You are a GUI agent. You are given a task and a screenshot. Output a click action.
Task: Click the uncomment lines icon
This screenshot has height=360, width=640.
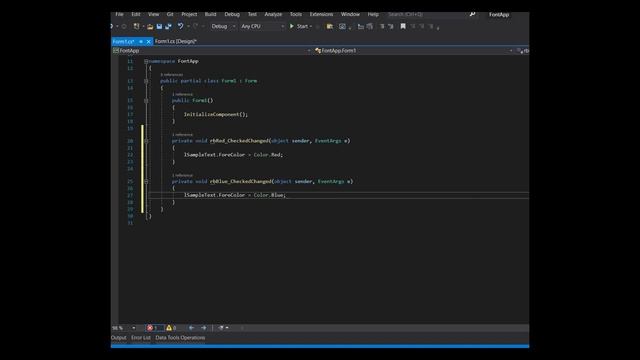[391, 26]
